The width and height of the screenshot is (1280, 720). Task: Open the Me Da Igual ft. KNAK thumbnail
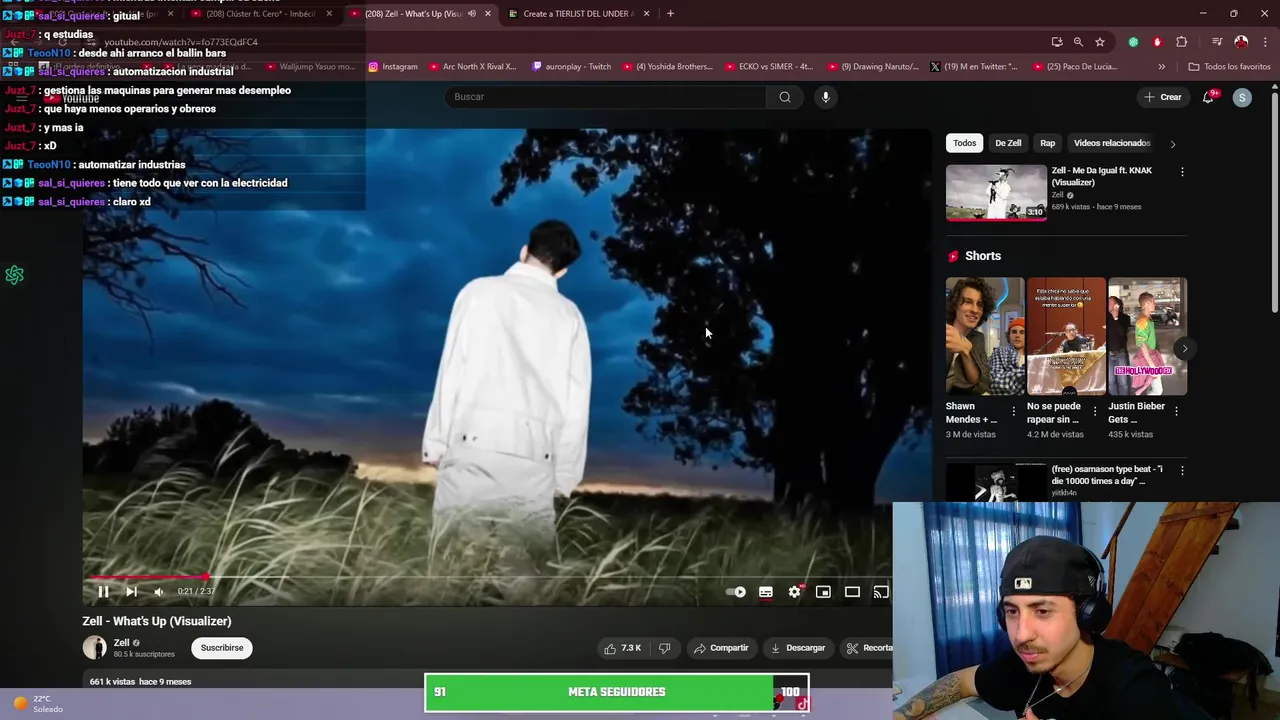[x=996, y=193]
